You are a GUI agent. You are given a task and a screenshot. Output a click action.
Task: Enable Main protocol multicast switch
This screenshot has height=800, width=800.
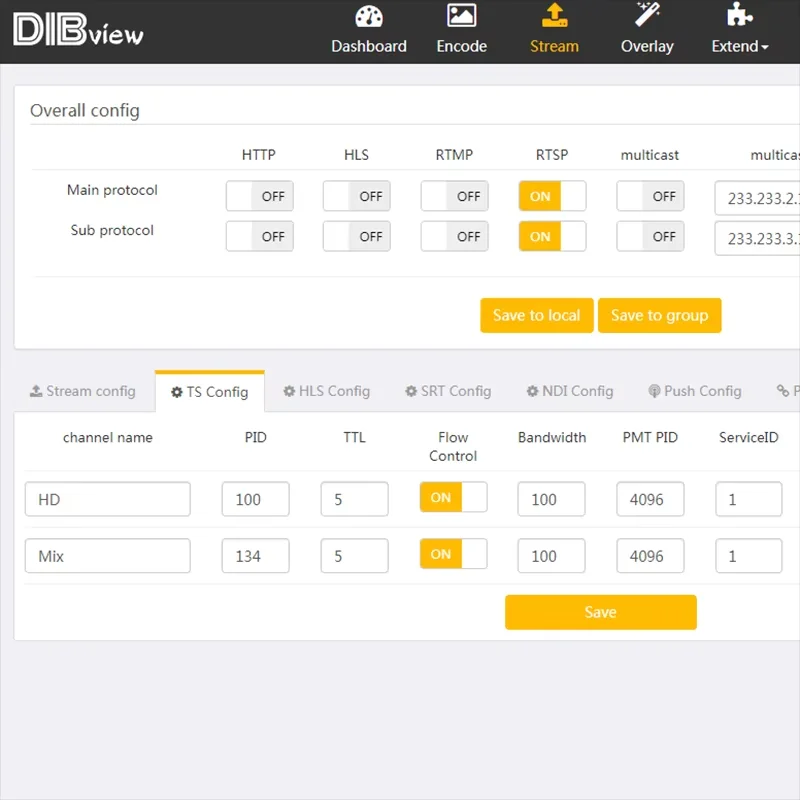pos(650,196)
